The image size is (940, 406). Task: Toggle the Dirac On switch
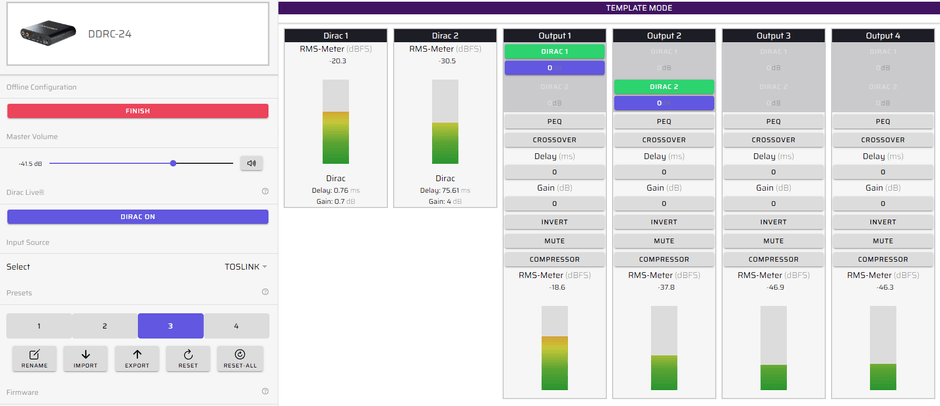[x=137, y=217]
